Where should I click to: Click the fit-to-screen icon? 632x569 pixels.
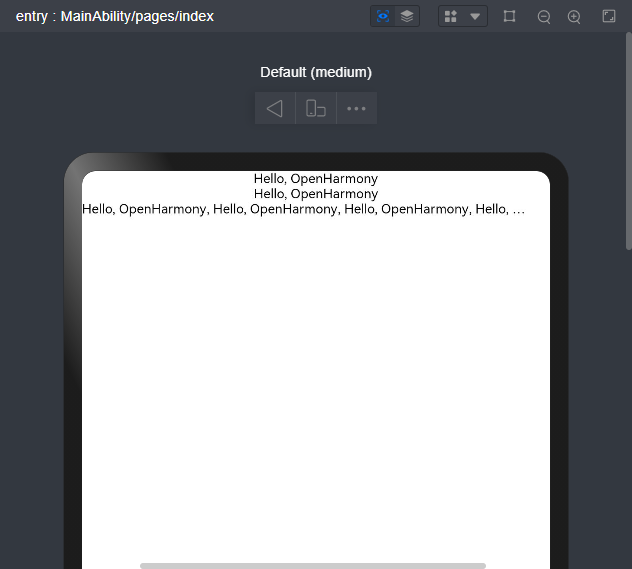point(609,17)
